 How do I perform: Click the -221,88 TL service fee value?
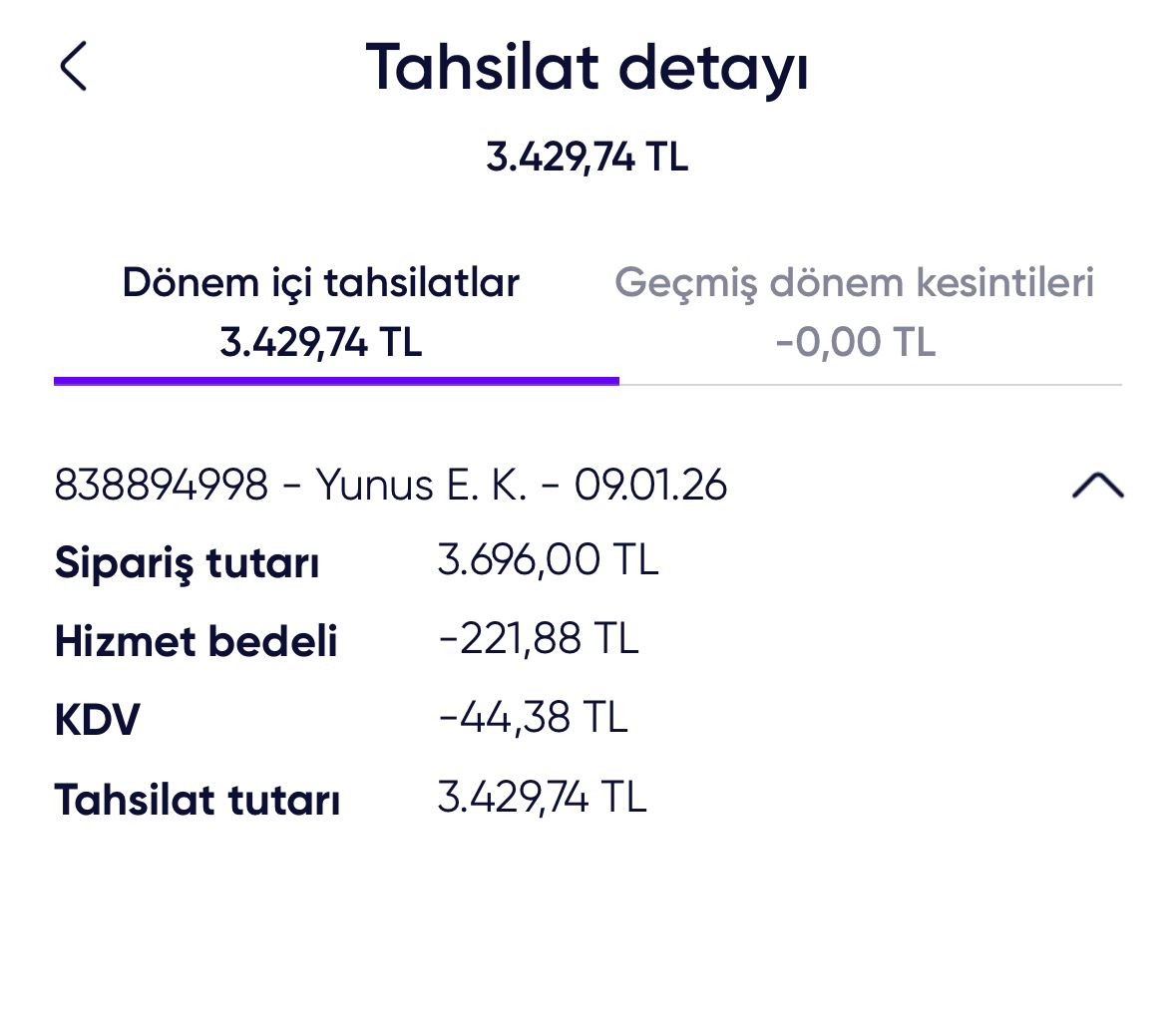click(x=538, y=639)
